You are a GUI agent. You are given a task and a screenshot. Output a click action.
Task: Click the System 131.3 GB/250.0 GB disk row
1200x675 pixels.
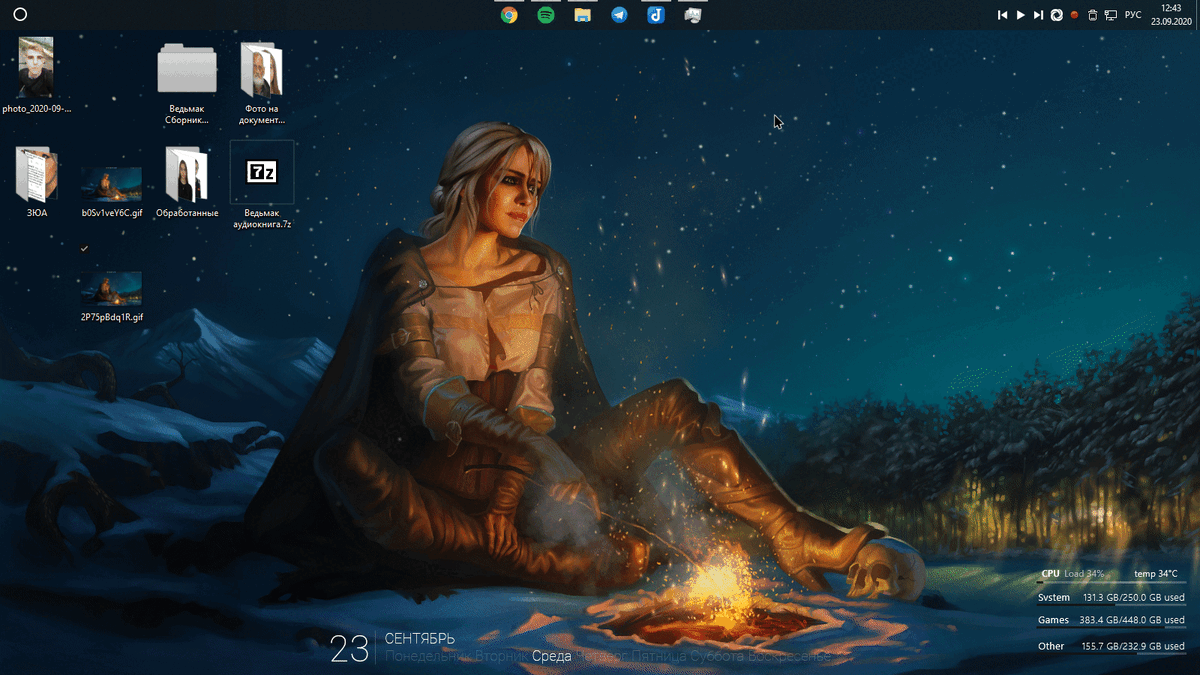click(x=1111, y=598)
